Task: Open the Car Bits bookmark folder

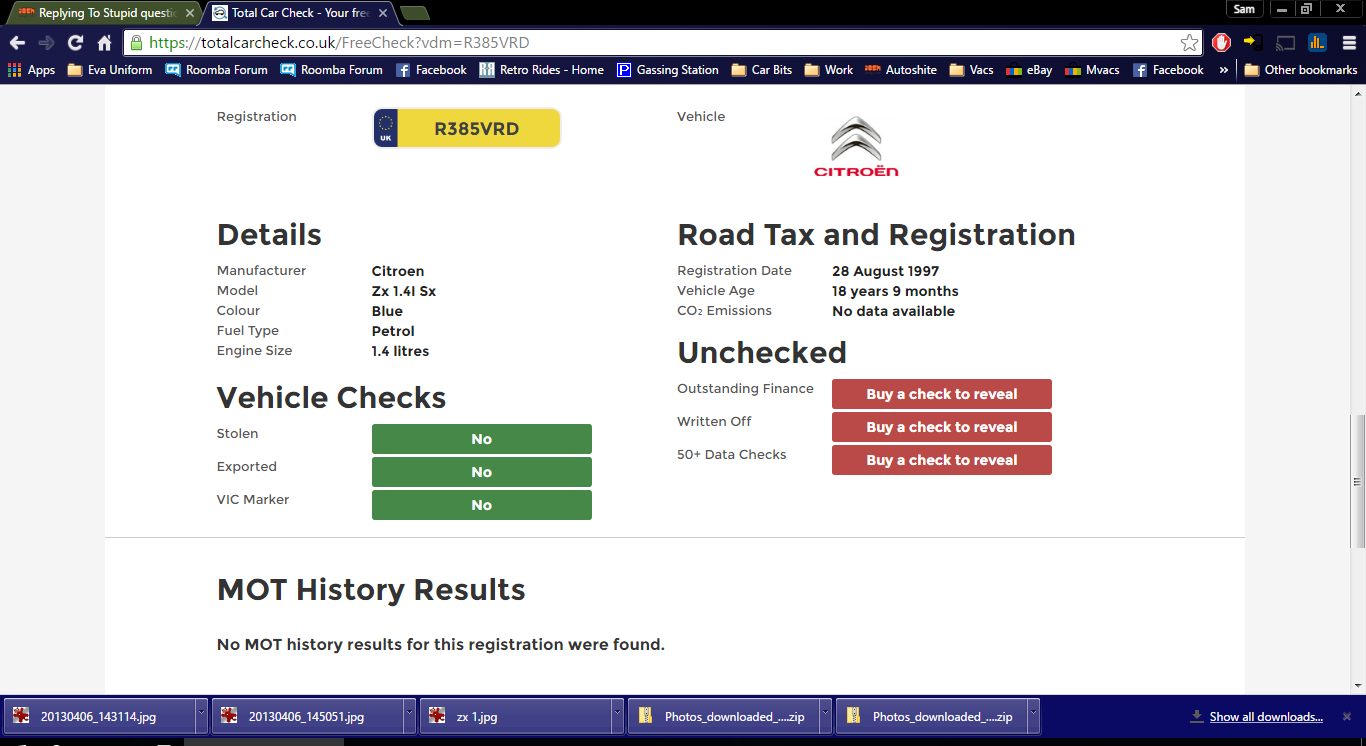Action: coord(762,70)
